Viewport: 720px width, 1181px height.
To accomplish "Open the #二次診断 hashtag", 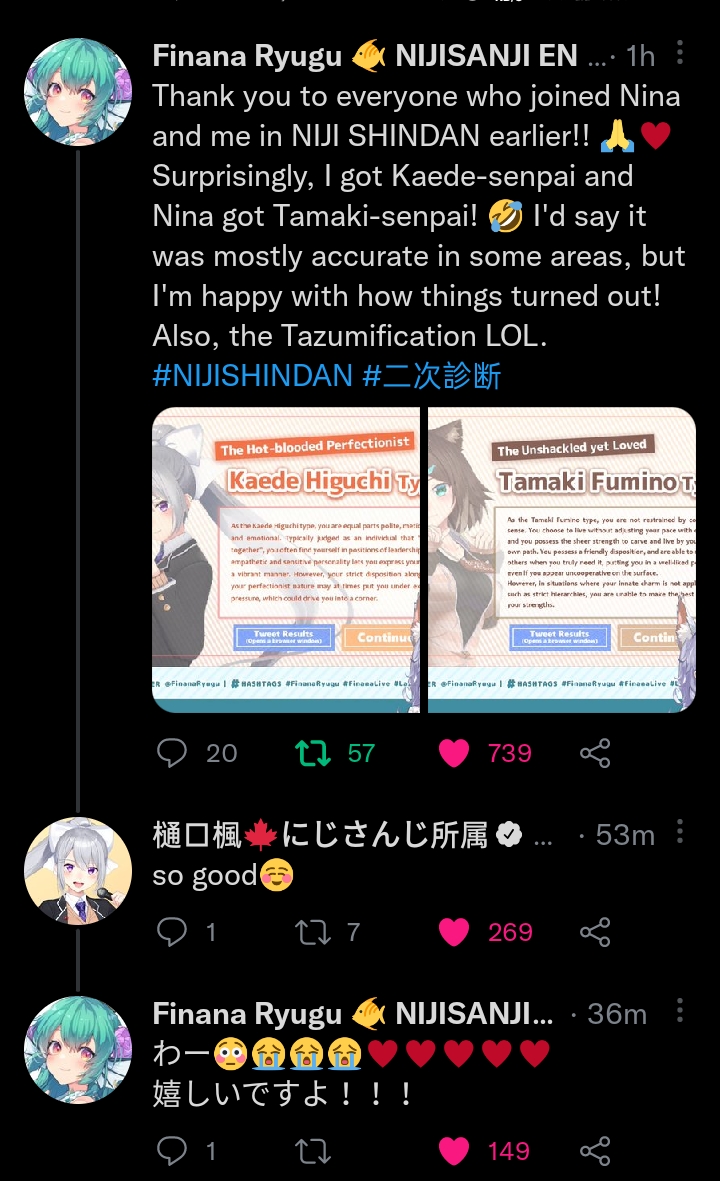I will point(432,375).
